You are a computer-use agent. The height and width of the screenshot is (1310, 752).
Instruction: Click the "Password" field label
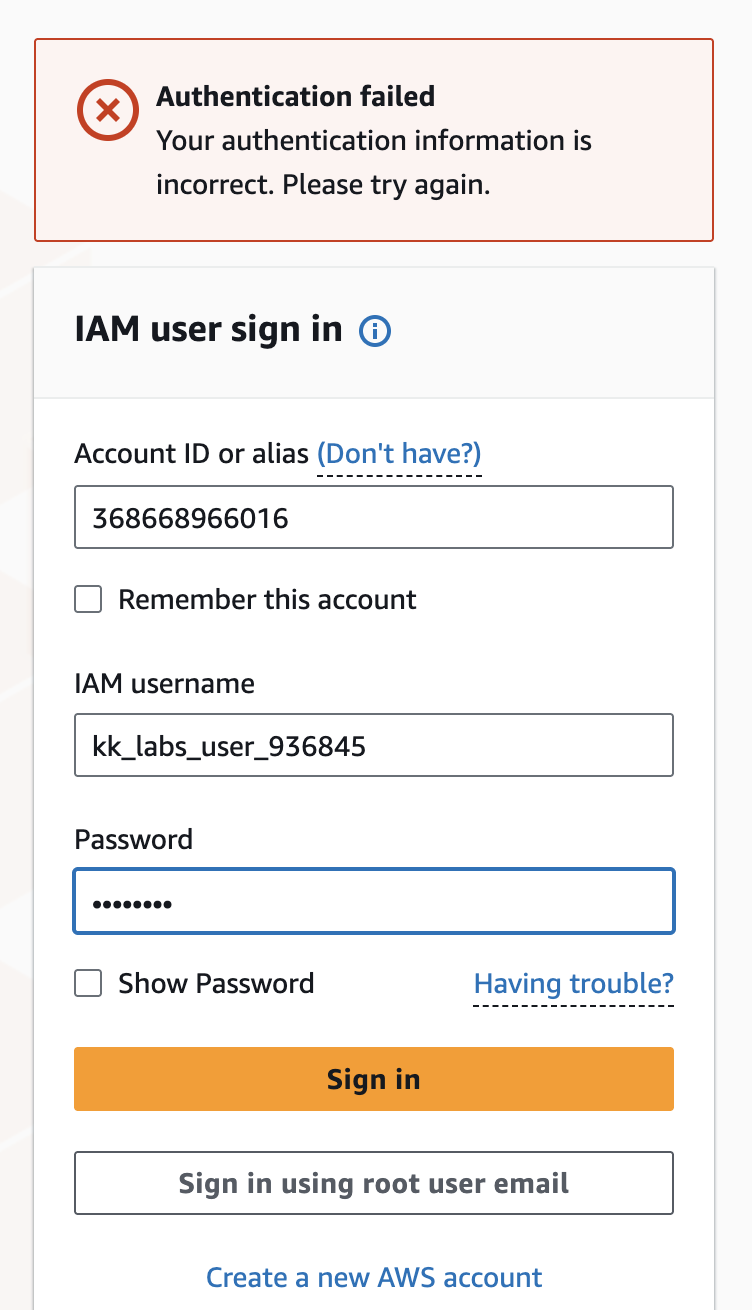(133, 839)
